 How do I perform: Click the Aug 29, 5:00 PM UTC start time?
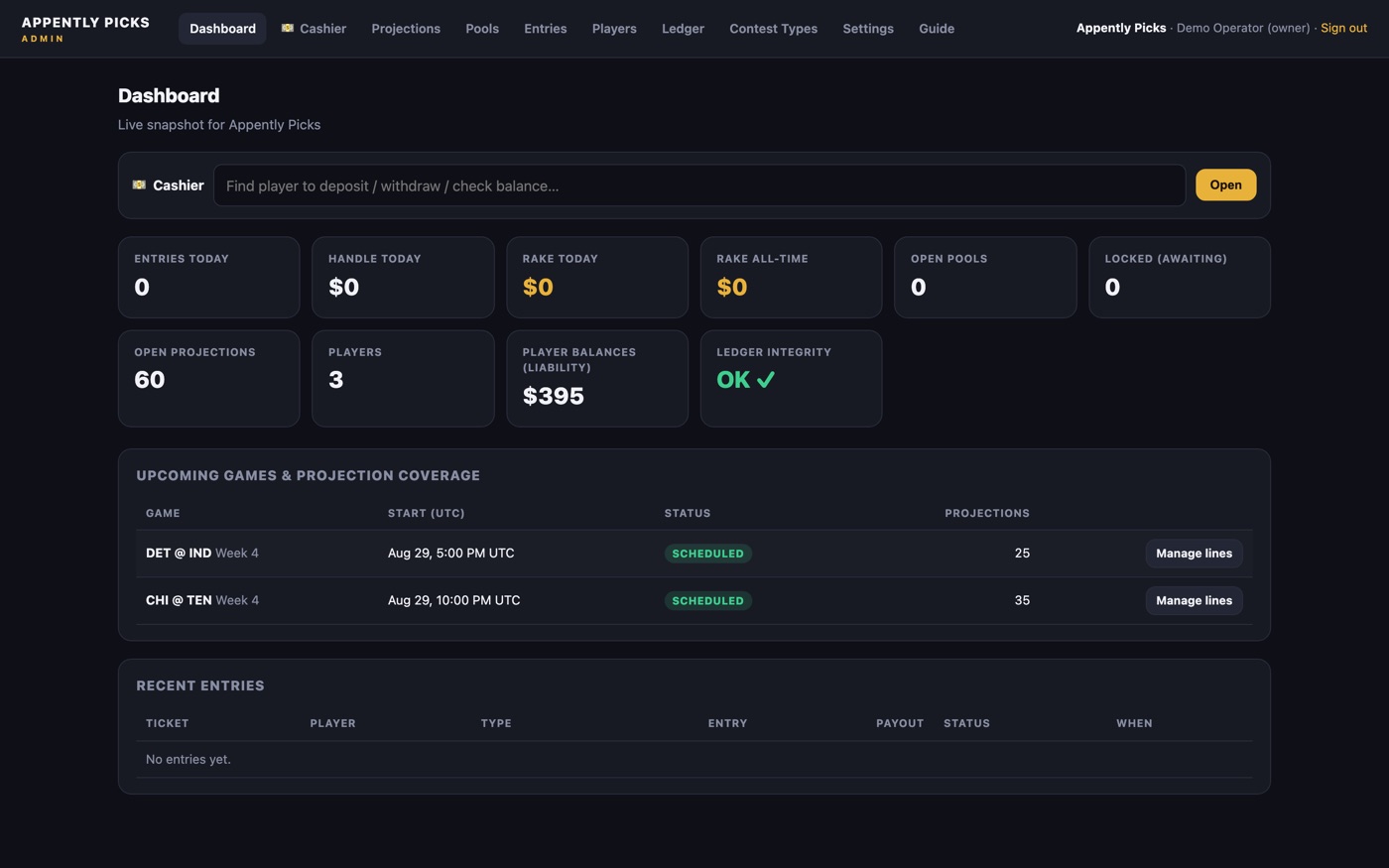450,554
